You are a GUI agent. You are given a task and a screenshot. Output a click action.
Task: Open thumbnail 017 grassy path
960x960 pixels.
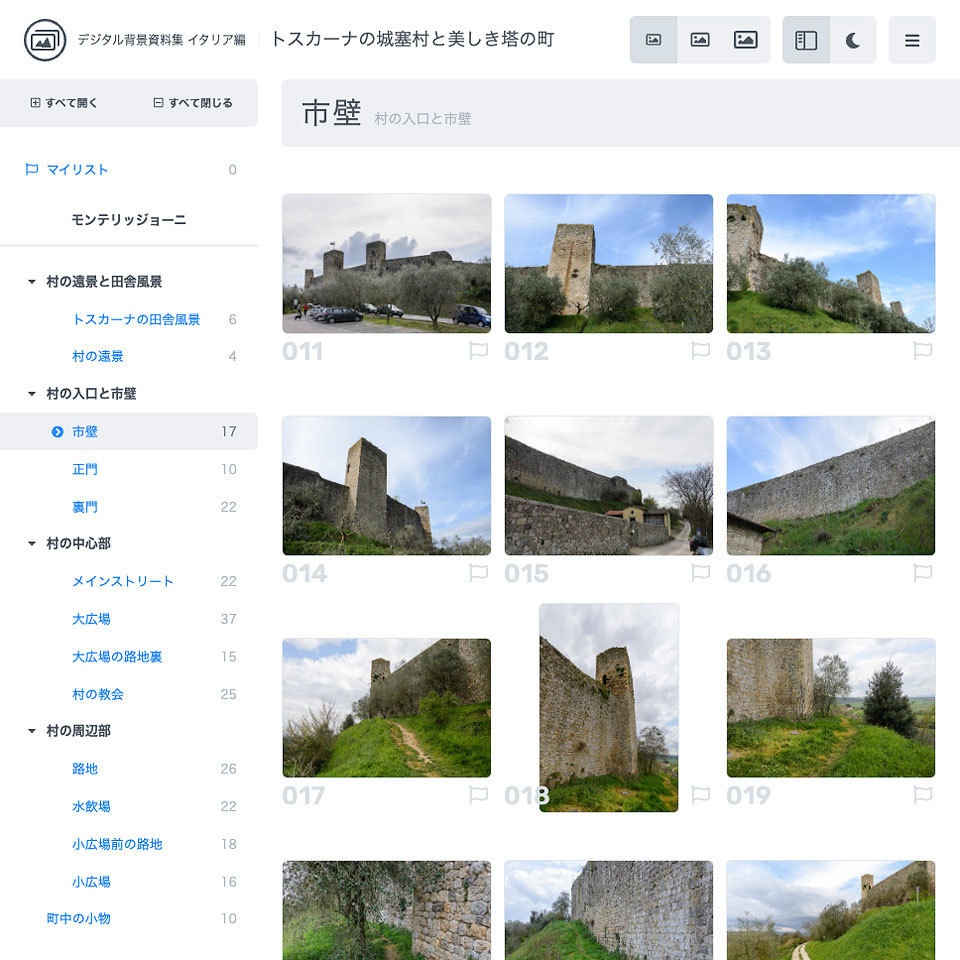click(x=386, y=708)
